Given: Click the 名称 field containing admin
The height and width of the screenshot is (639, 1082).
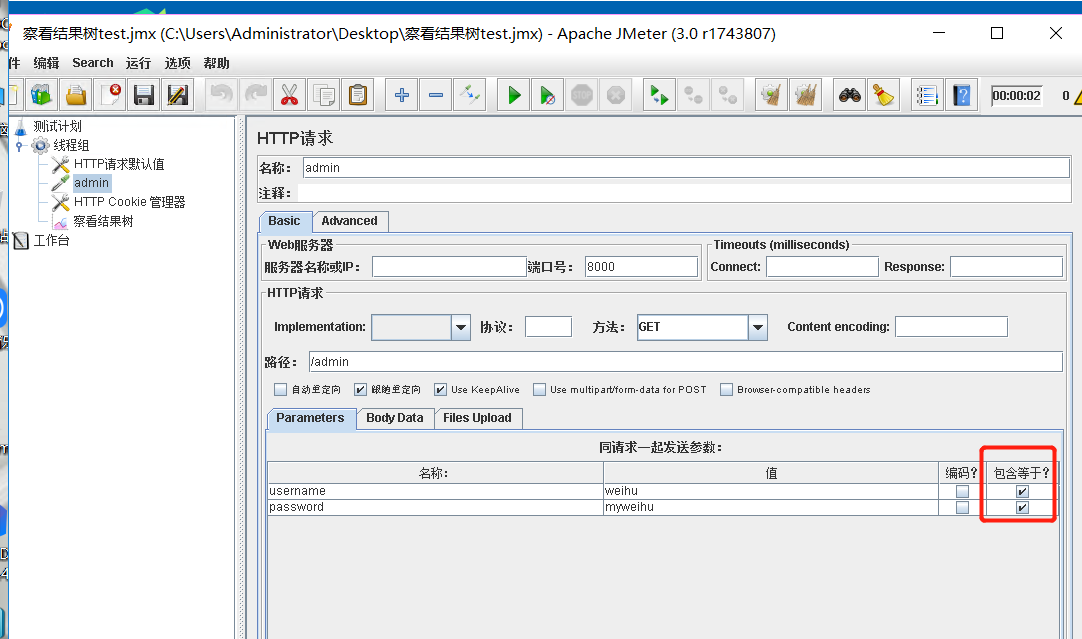Looking at the screenshot, I should pos(686,168).
